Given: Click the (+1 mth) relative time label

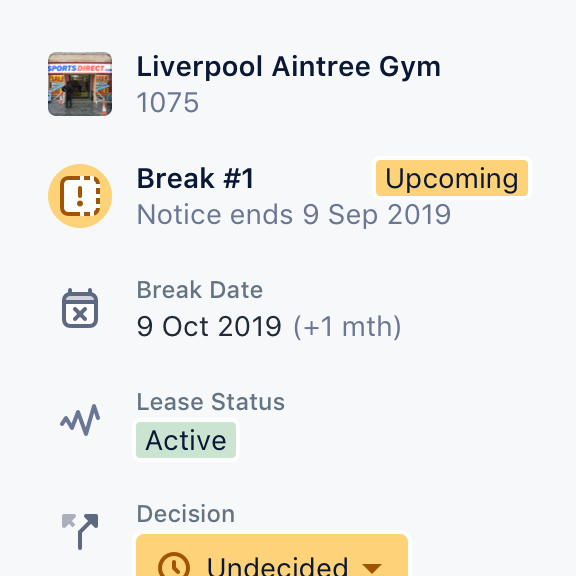Looking at the screenshot, I should coord(347,326).
